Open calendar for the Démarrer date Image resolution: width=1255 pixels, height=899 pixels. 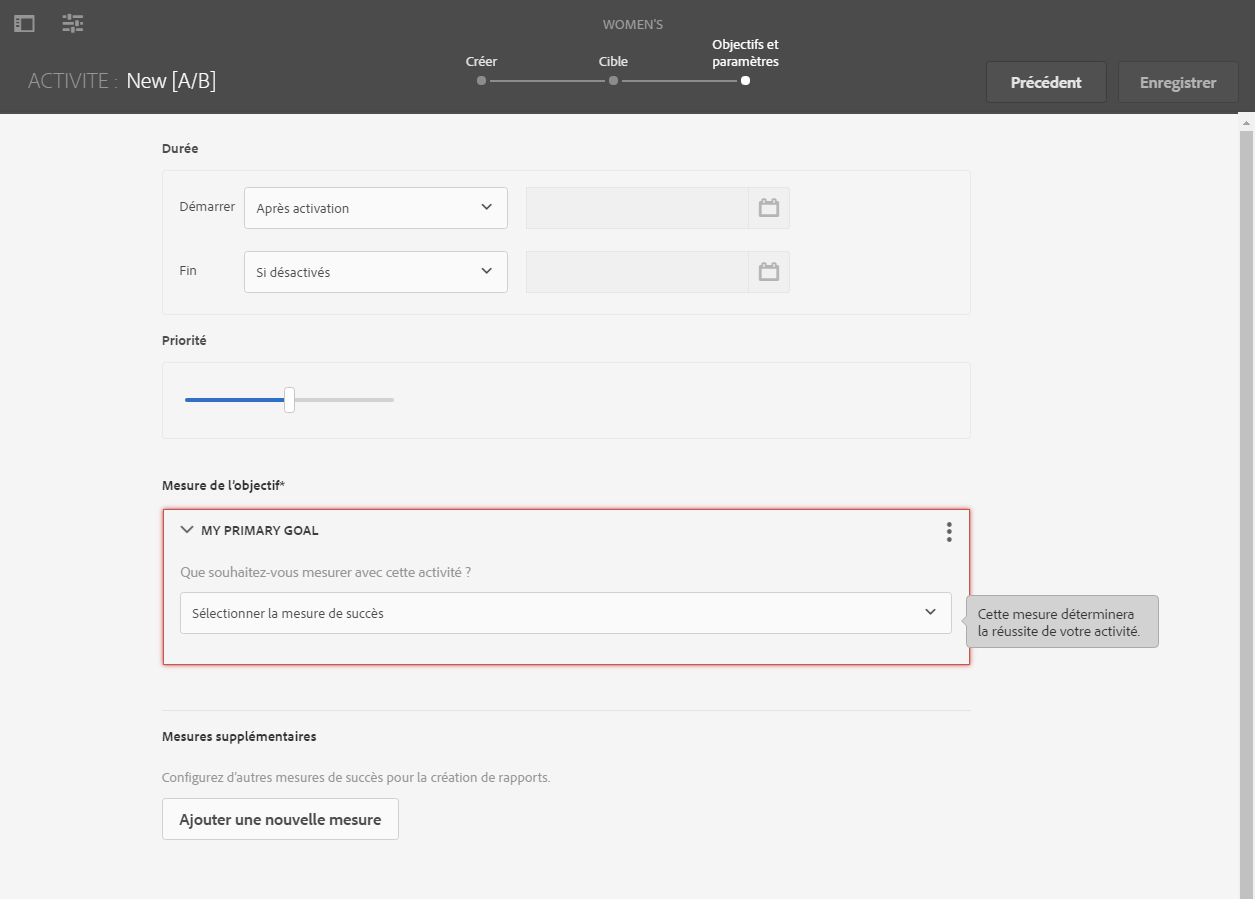click(768, 208)
